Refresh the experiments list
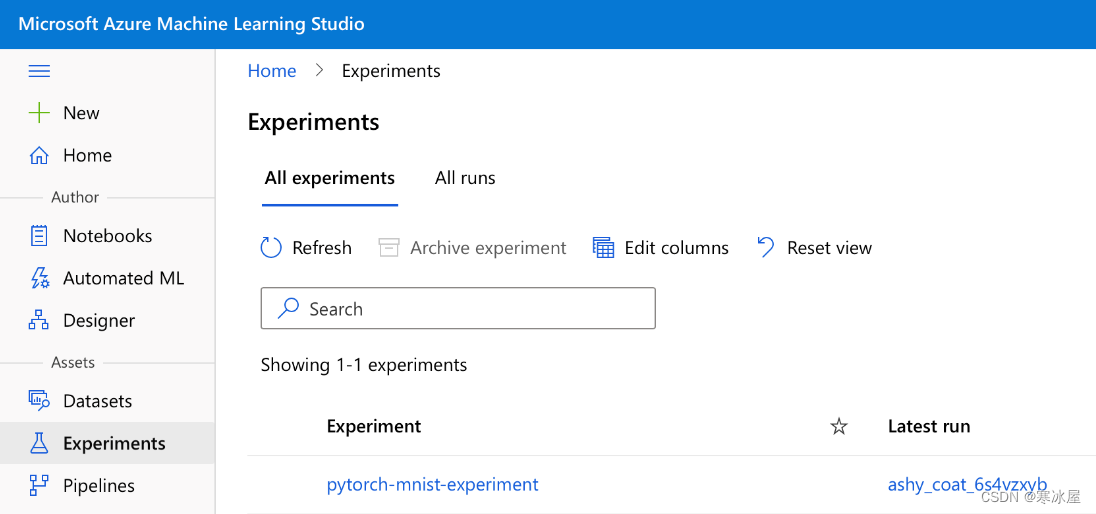 pos(306,248)
